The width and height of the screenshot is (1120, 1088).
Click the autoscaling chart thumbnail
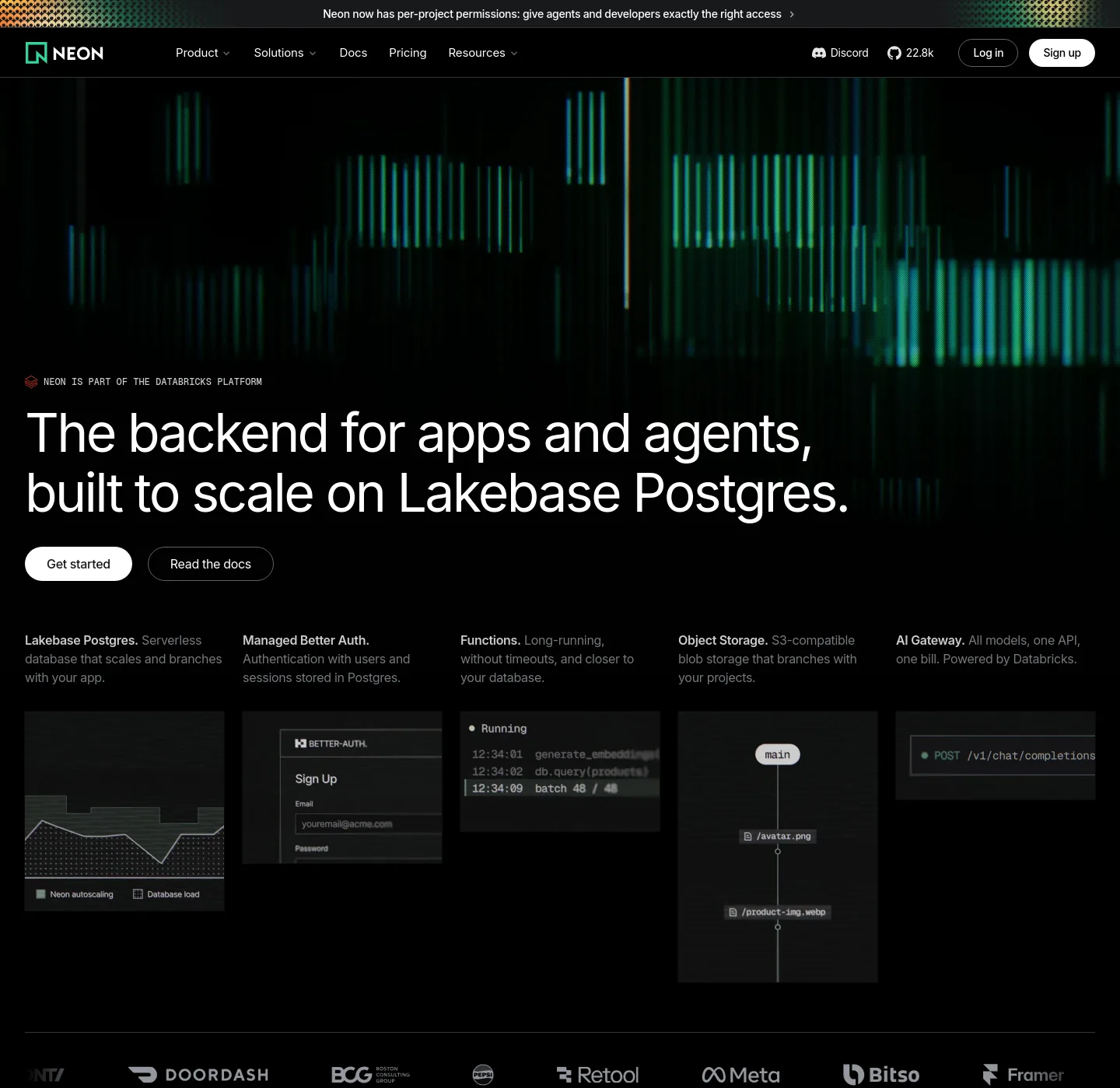124,811
